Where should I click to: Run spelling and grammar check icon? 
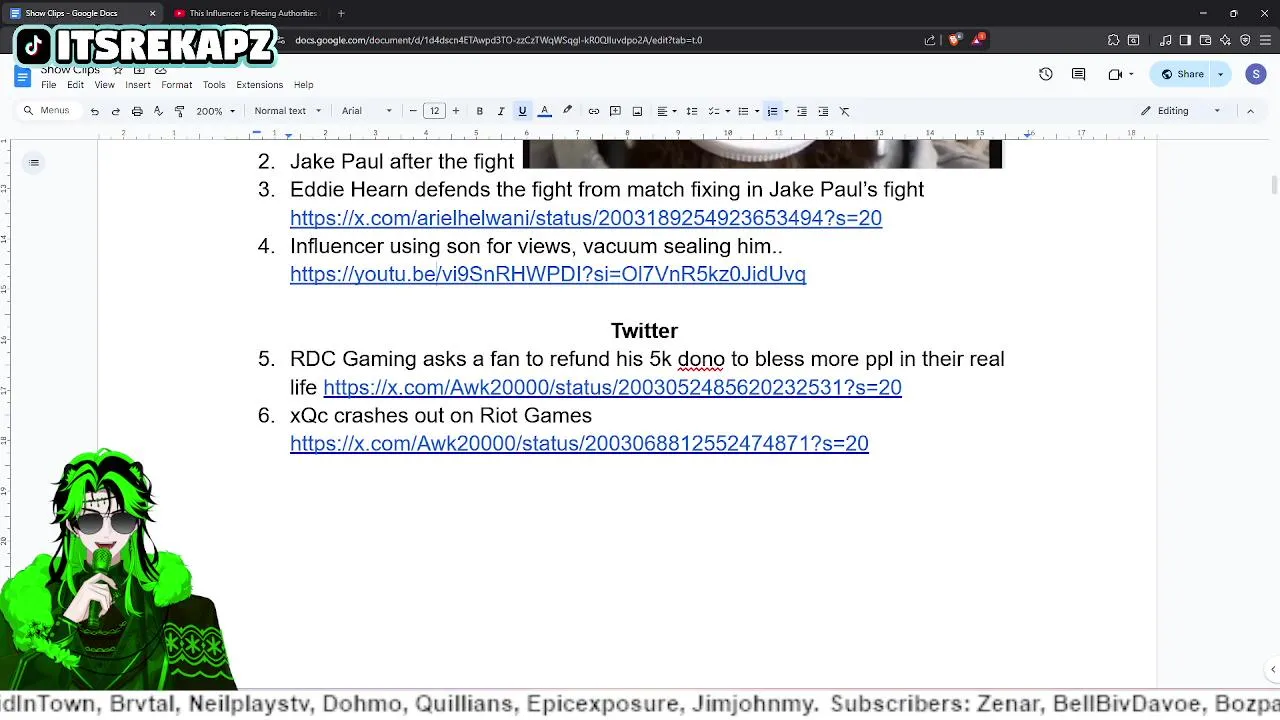pyautogui.click(x=158, y=111)
